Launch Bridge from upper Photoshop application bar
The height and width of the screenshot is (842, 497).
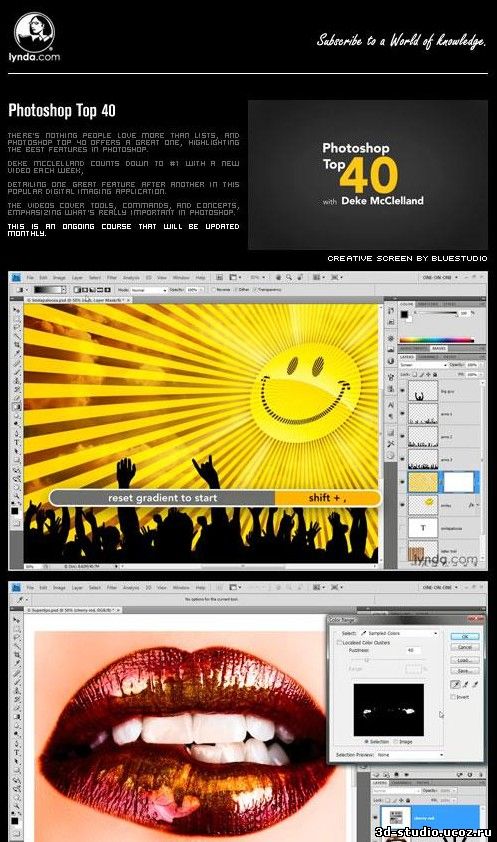[x=220, y=277]
